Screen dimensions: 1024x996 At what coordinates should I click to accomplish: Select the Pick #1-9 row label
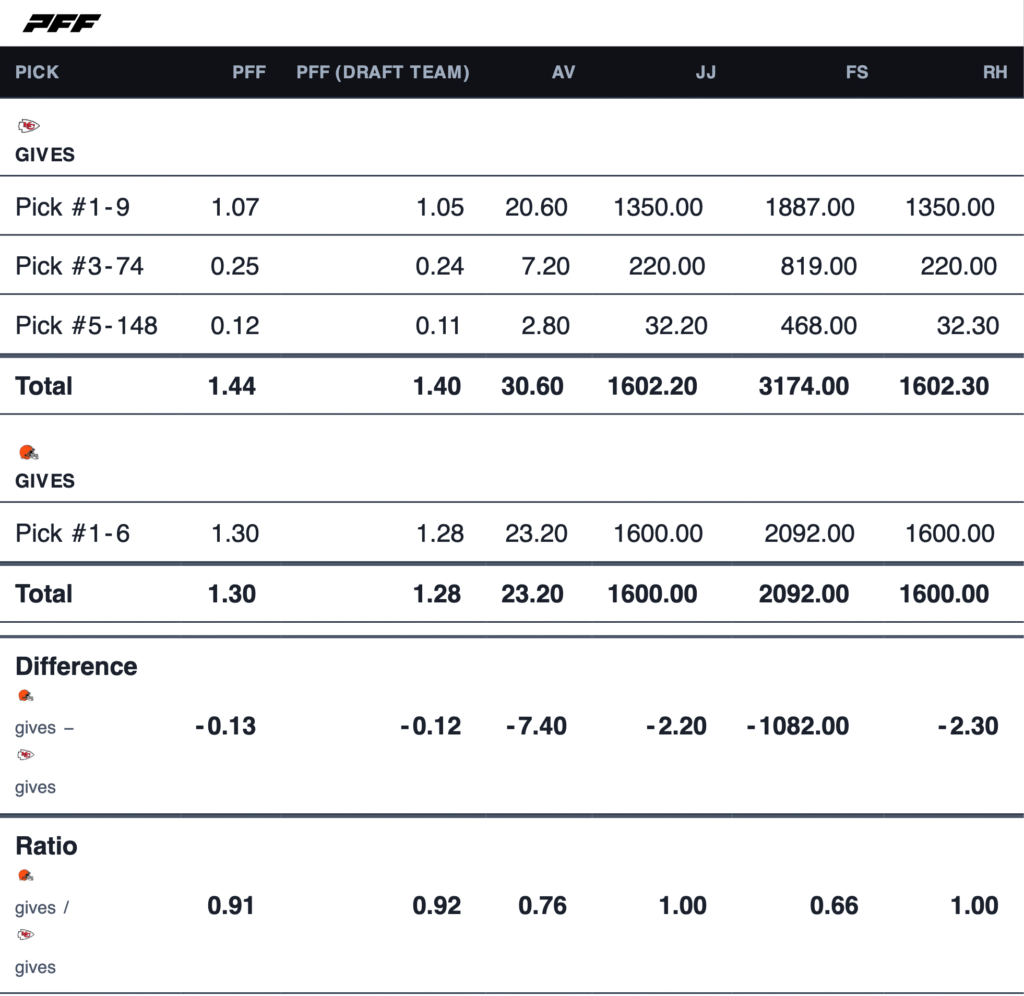(x=72, y=207)
